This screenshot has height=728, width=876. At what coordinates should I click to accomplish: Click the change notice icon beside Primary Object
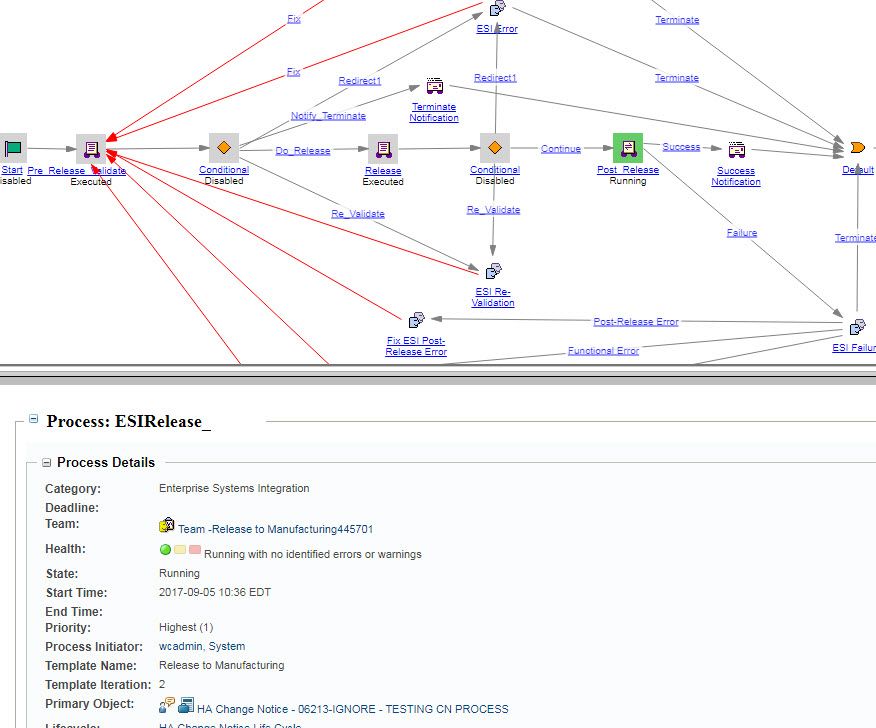[186, 705]
